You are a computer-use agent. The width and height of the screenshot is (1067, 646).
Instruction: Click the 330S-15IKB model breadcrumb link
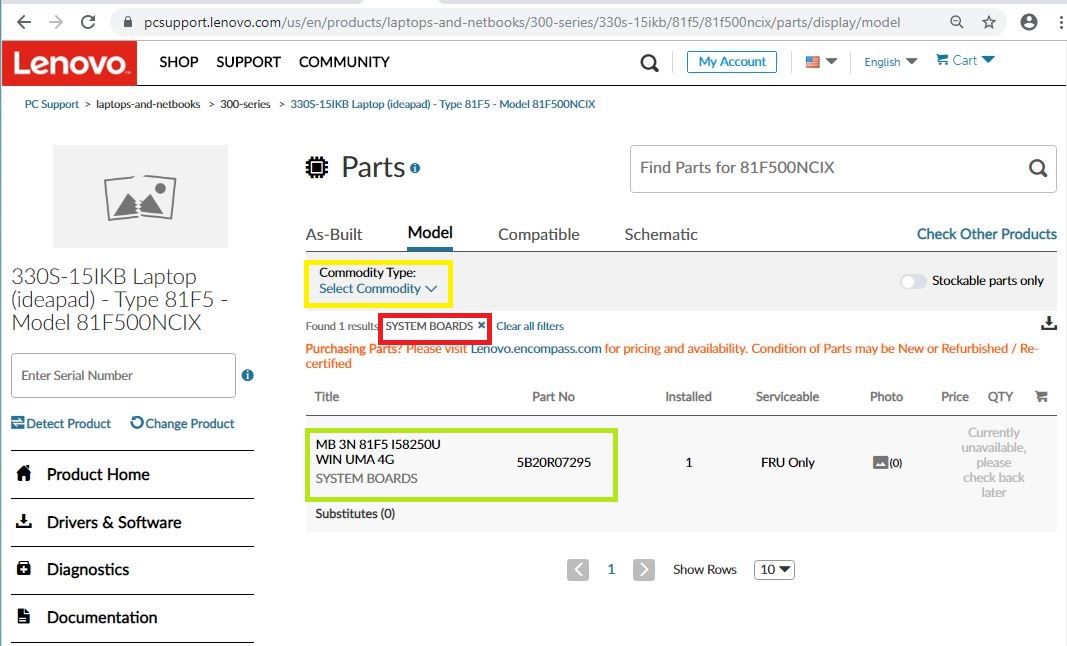click(443, 104)
